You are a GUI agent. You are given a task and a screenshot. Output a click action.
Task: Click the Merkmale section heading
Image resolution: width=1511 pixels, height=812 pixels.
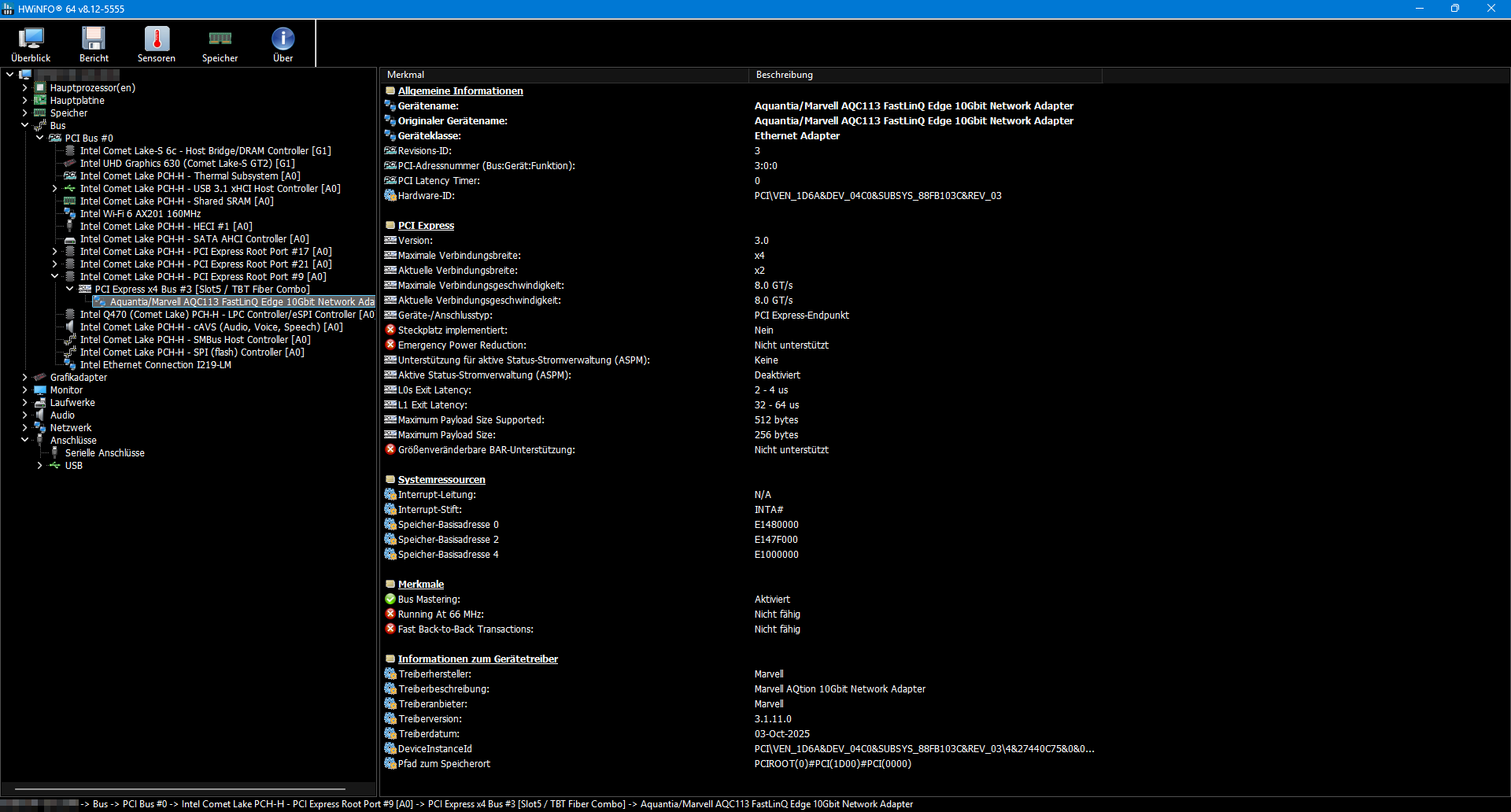point(421,585)
